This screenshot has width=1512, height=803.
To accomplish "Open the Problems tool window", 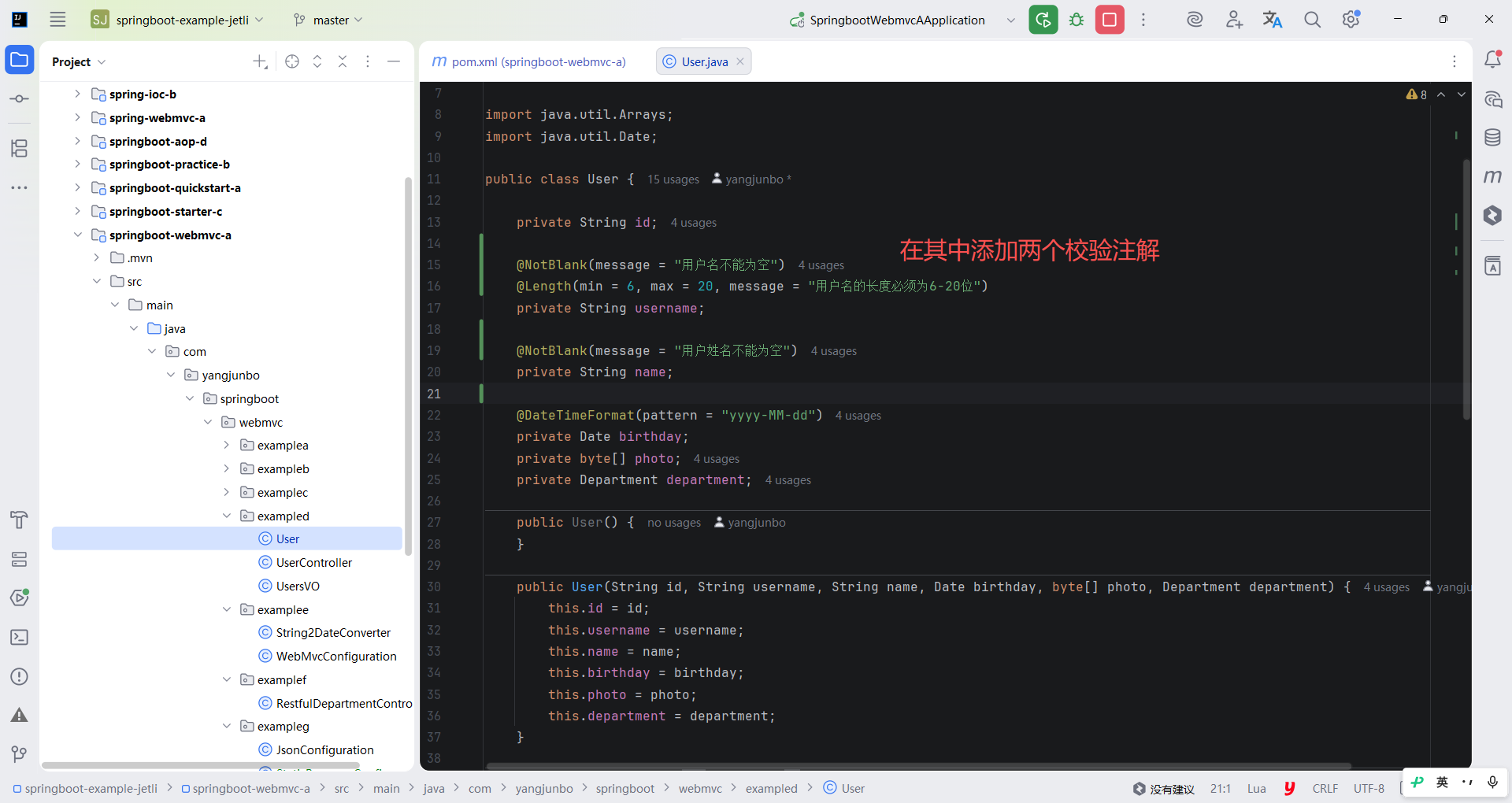I will click(x=20, y=676).
